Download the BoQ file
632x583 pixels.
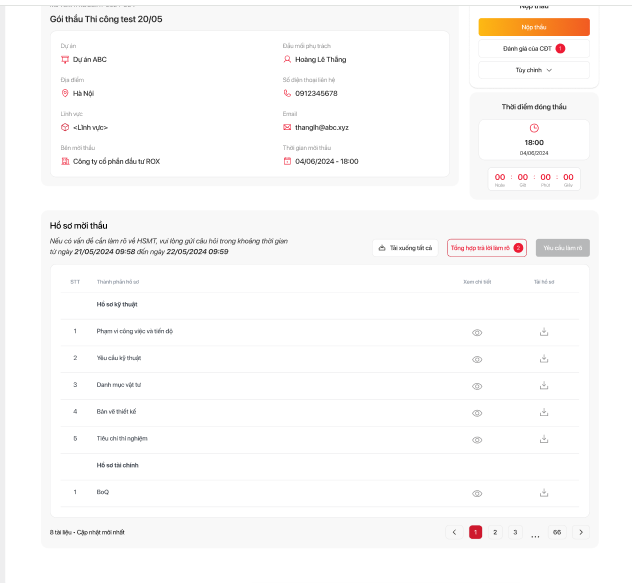click(544, 492)
